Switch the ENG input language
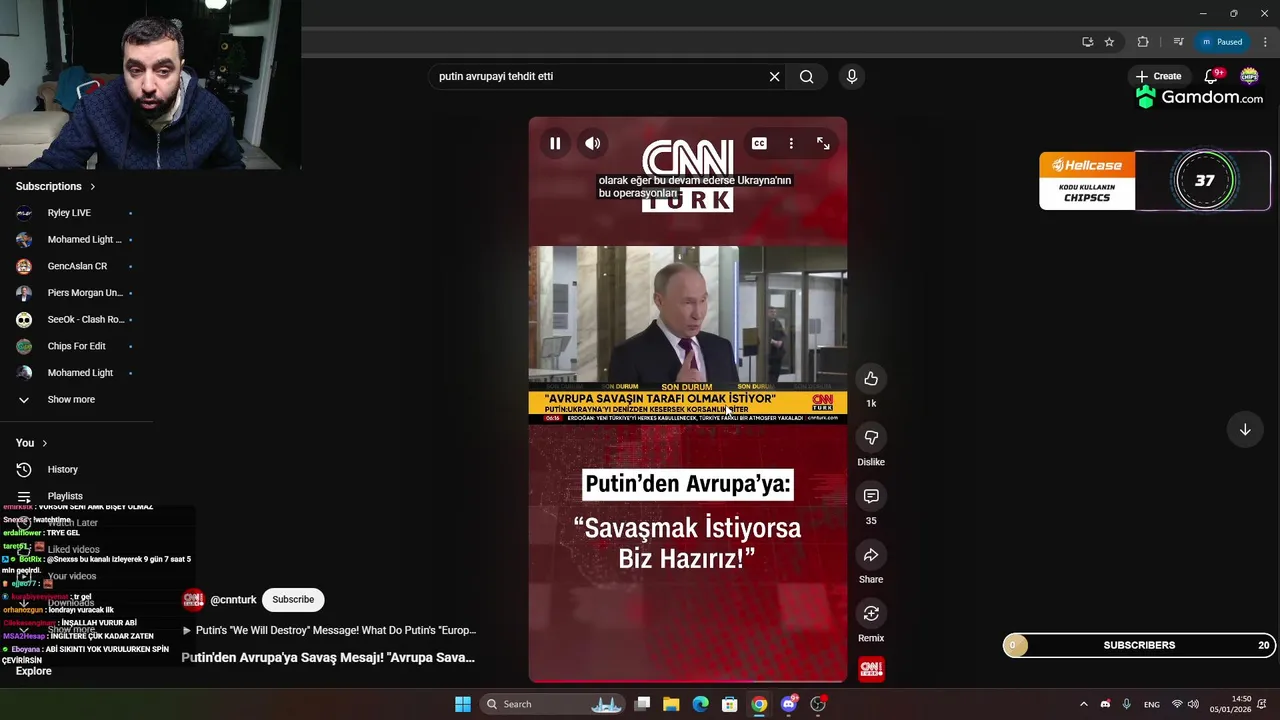Screen dimensions: 1280x720 click(x=1152, y=704)
